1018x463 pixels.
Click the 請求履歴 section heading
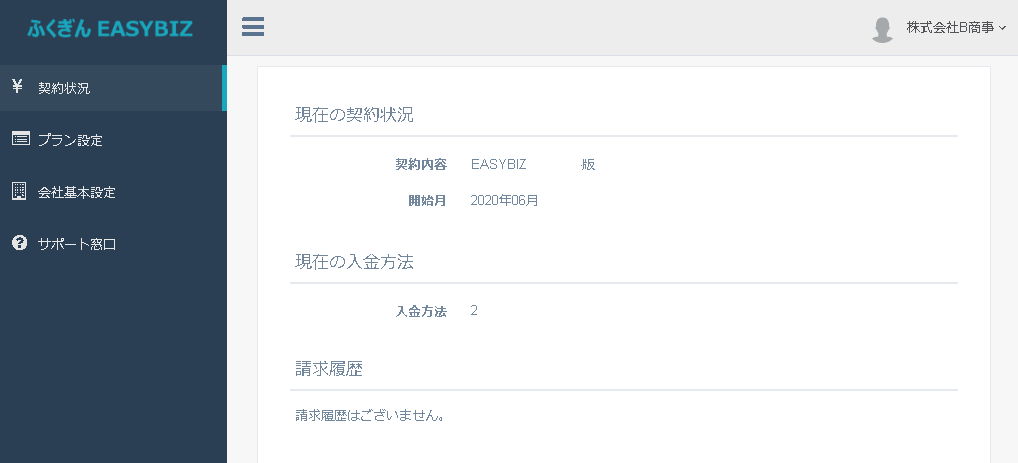[328, 368]
